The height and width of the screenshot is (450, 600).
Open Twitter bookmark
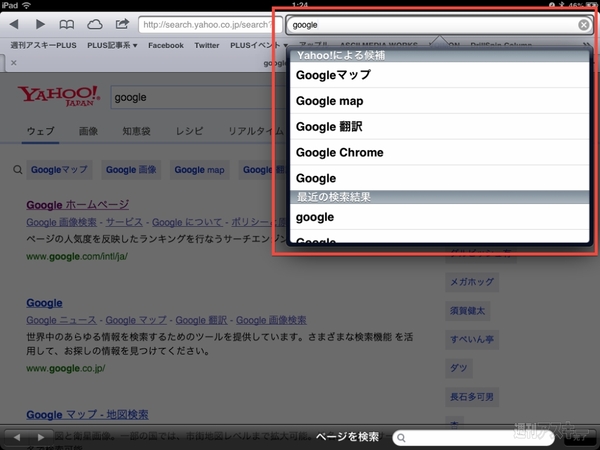(207, 45)
